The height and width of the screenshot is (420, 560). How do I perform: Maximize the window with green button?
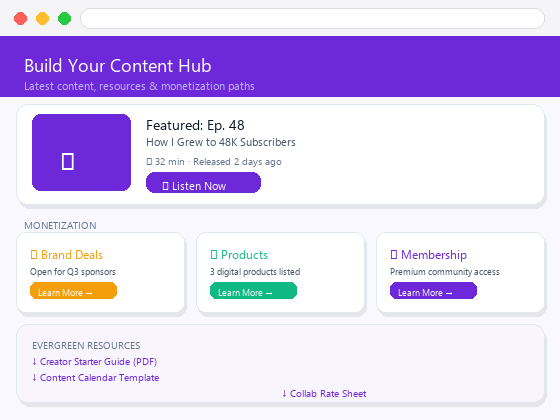[65, 19]
